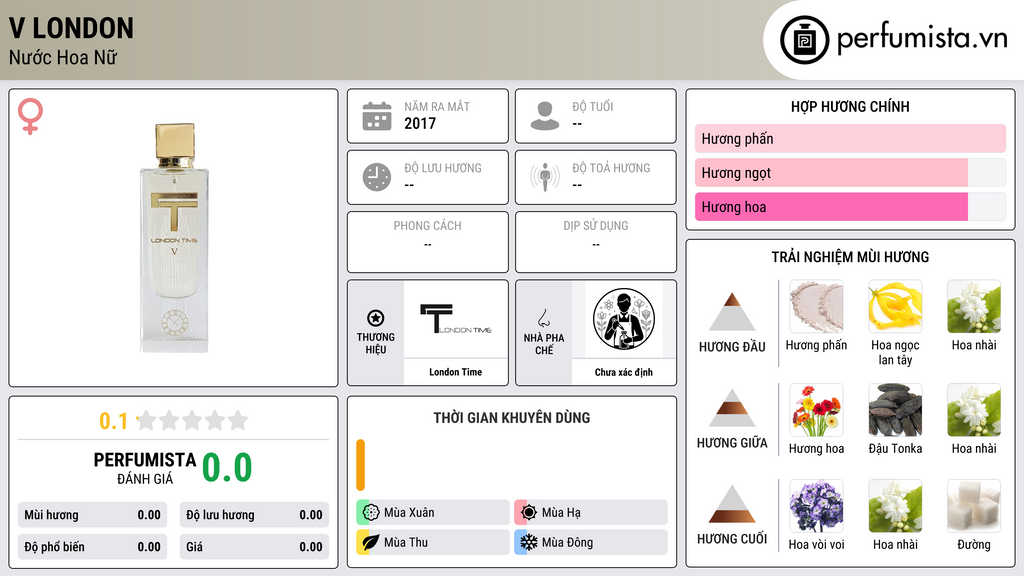Click the Hương giữa pyramid icon
Image resolution: width=1024 pixels, height=576 pixels.
pyautogui.click(x=732, y=408)
